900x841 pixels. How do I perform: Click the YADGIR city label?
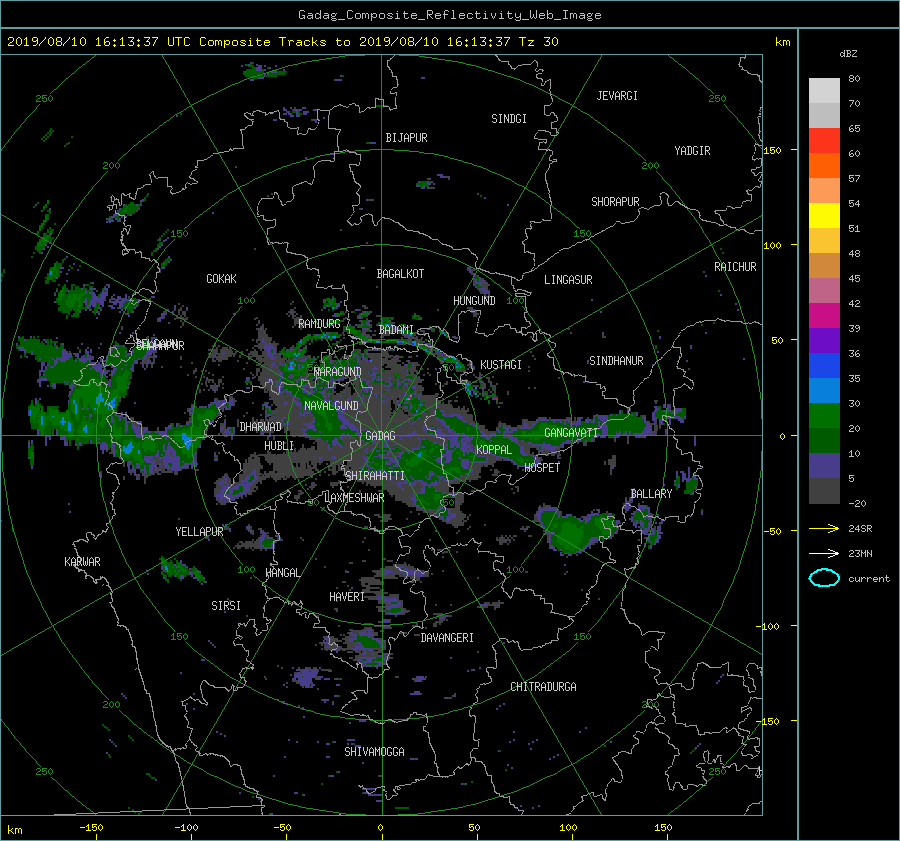(x=692, y=151)
